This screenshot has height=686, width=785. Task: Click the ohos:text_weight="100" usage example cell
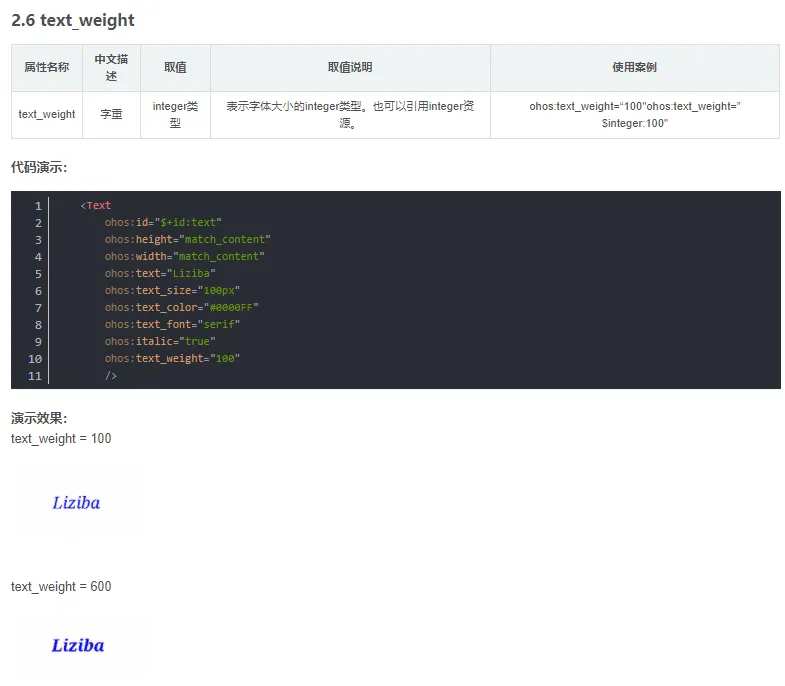(x=635, y=115)
